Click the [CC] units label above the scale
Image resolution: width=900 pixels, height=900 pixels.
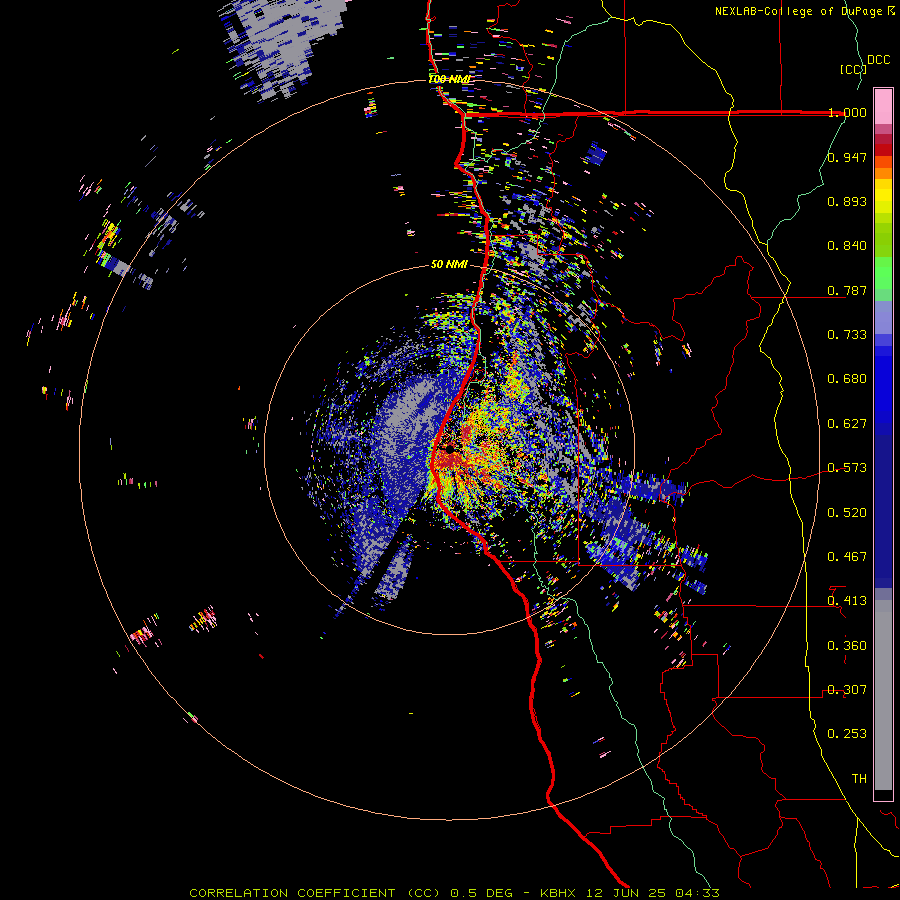[853, 69]
